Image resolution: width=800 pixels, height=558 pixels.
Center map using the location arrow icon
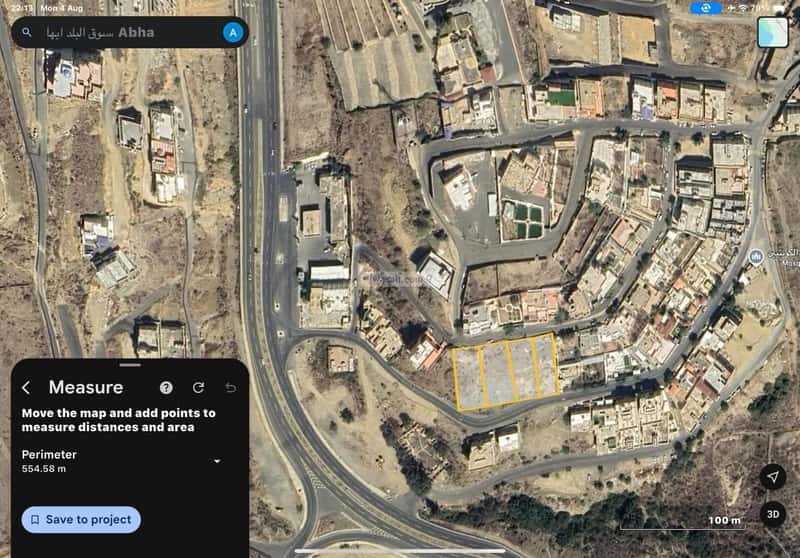773,476
